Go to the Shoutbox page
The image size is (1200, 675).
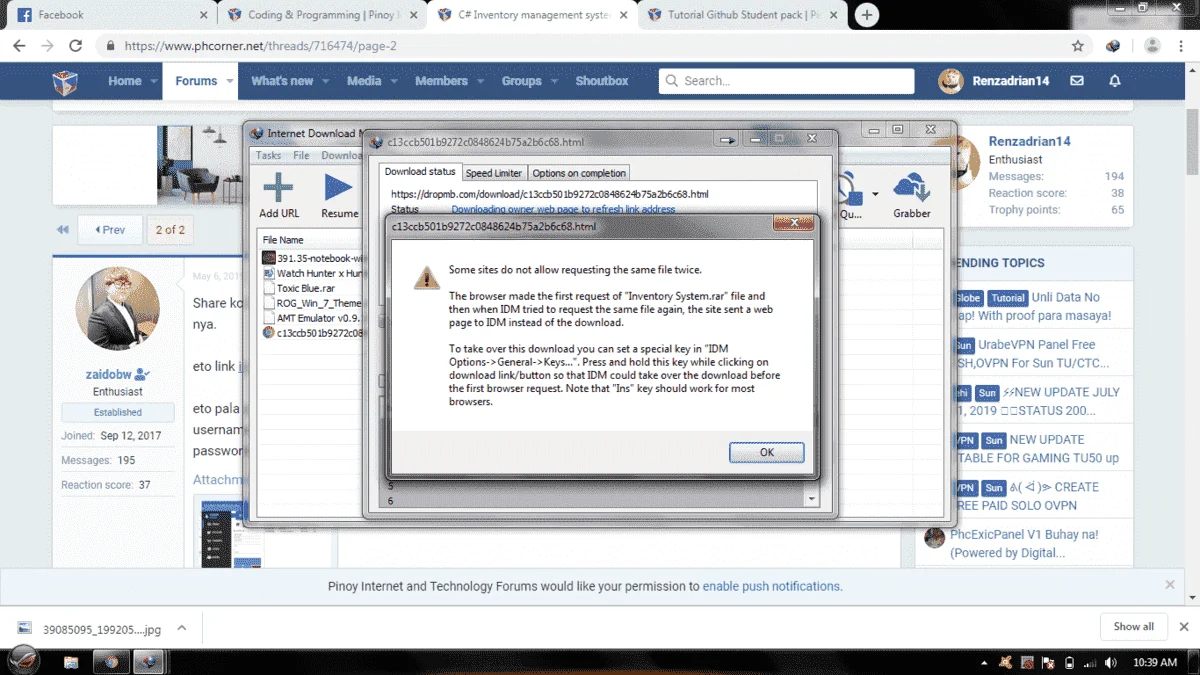(602, 81)
